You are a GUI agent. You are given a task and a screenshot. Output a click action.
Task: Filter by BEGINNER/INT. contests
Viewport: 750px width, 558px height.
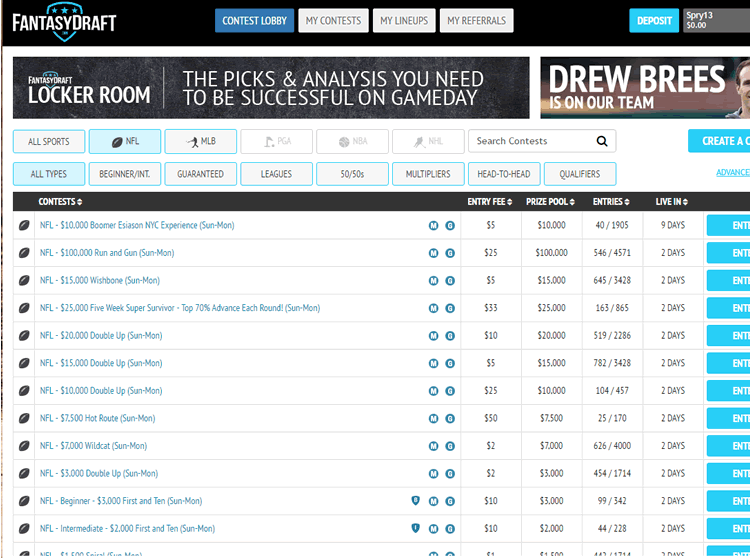point(125,174)
